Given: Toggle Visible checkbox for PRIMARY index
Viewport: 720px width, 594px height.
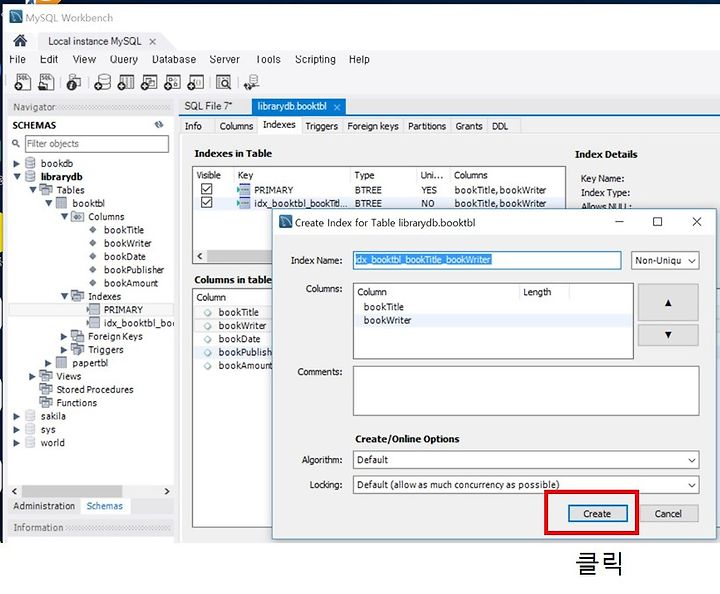Looking at the screenshot, I should (x=207, y=189).
